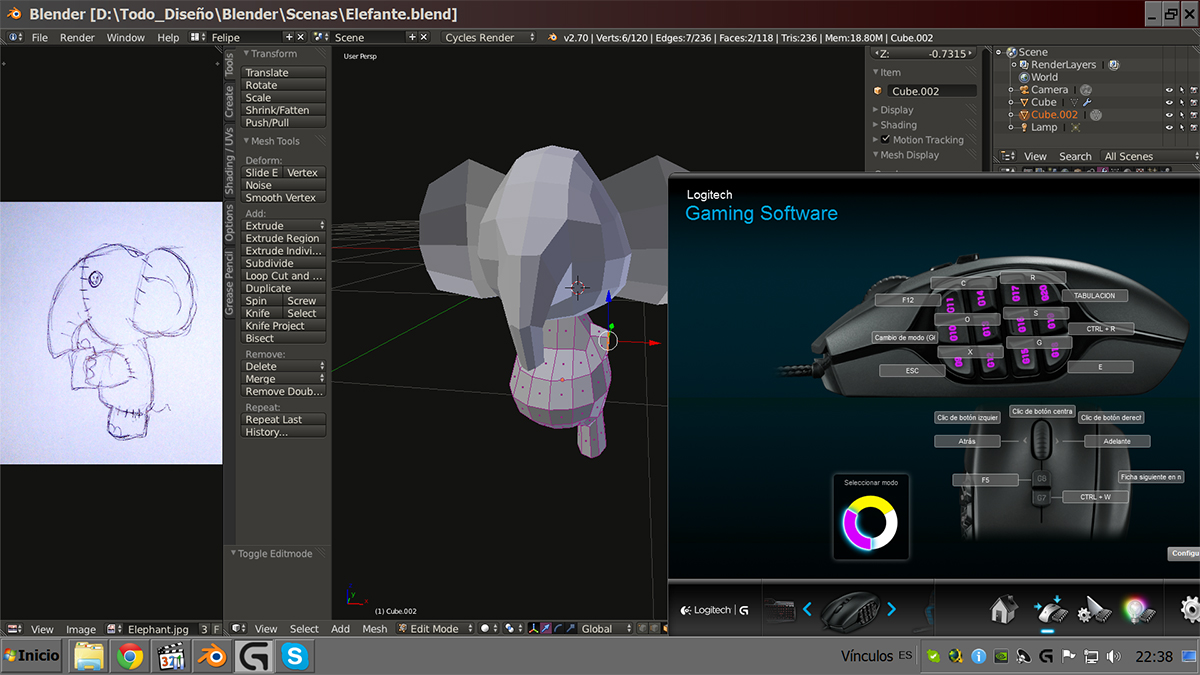This screenshot has height=675, width=1200.
Task: Click Cube modifier wrench icon
Action: click(1087, 102)
